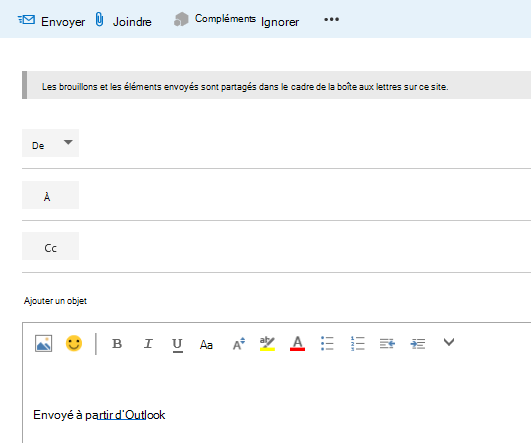Click the Envoyé à partir d'Outlook signature text

pyautogui.click(x=99, y=415)
